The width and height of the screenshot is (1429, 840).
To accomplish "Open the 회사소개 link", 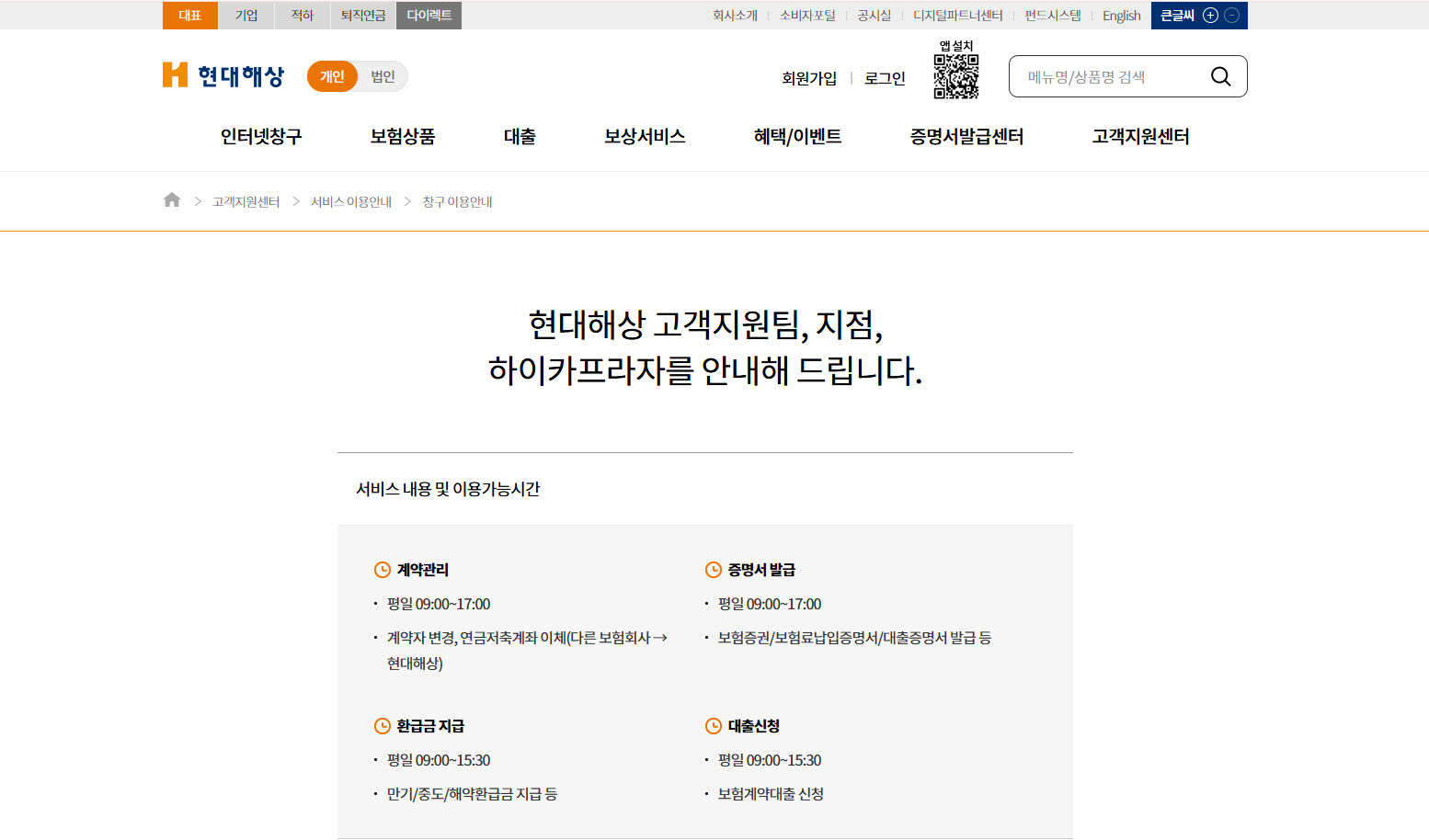I will [735, 16].
